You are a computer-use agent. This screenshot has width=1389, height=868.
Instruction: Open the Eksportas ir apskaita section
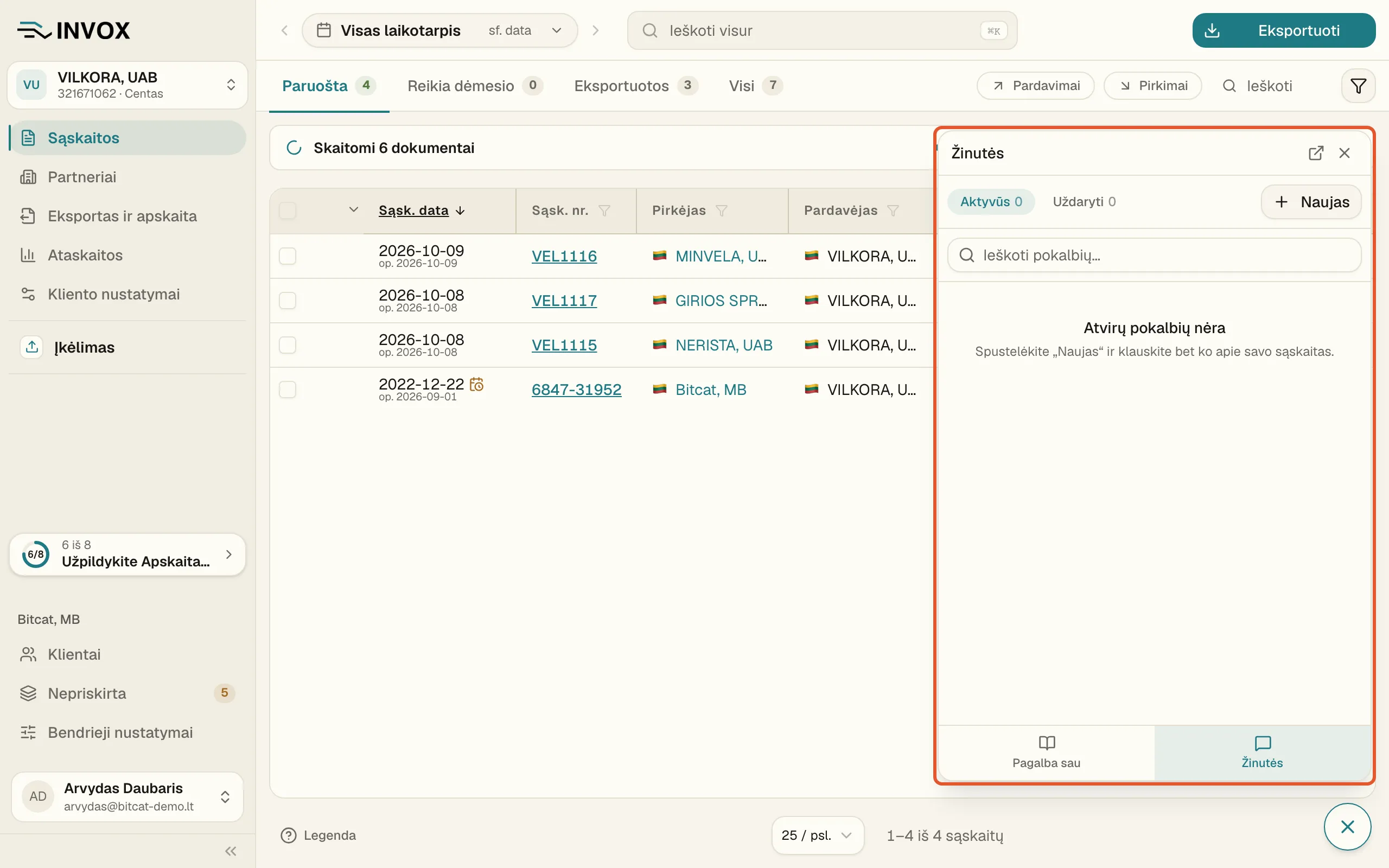tap(128, 216)
